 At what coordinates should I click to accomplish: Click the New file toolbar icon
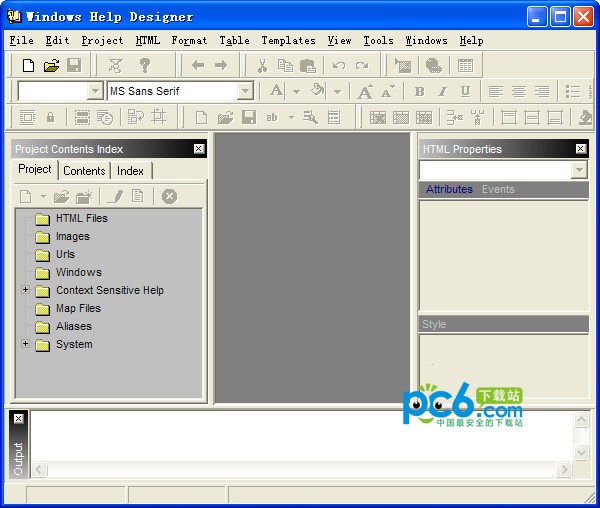(28, 65)
